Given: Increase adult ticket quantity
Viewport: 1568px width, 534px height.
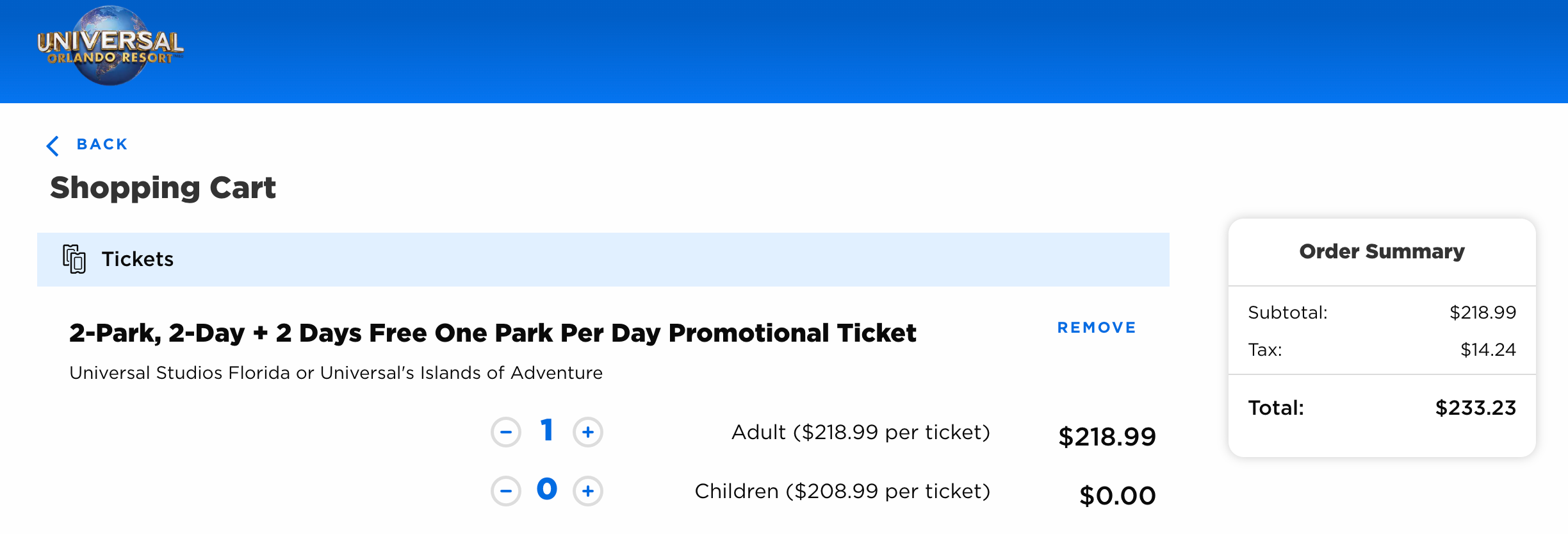Looking at the screenshot, I should tap(588, 432).
